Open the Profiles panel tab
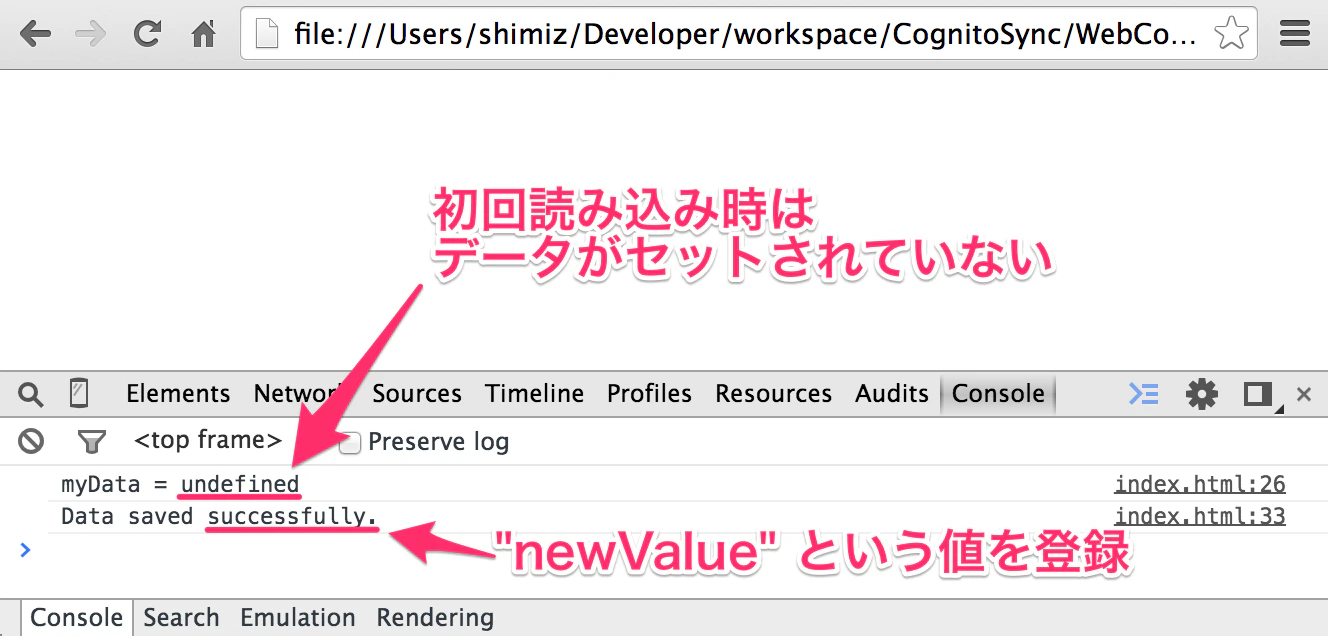The width and height of the screenshot is (1328, 636). 649,394
